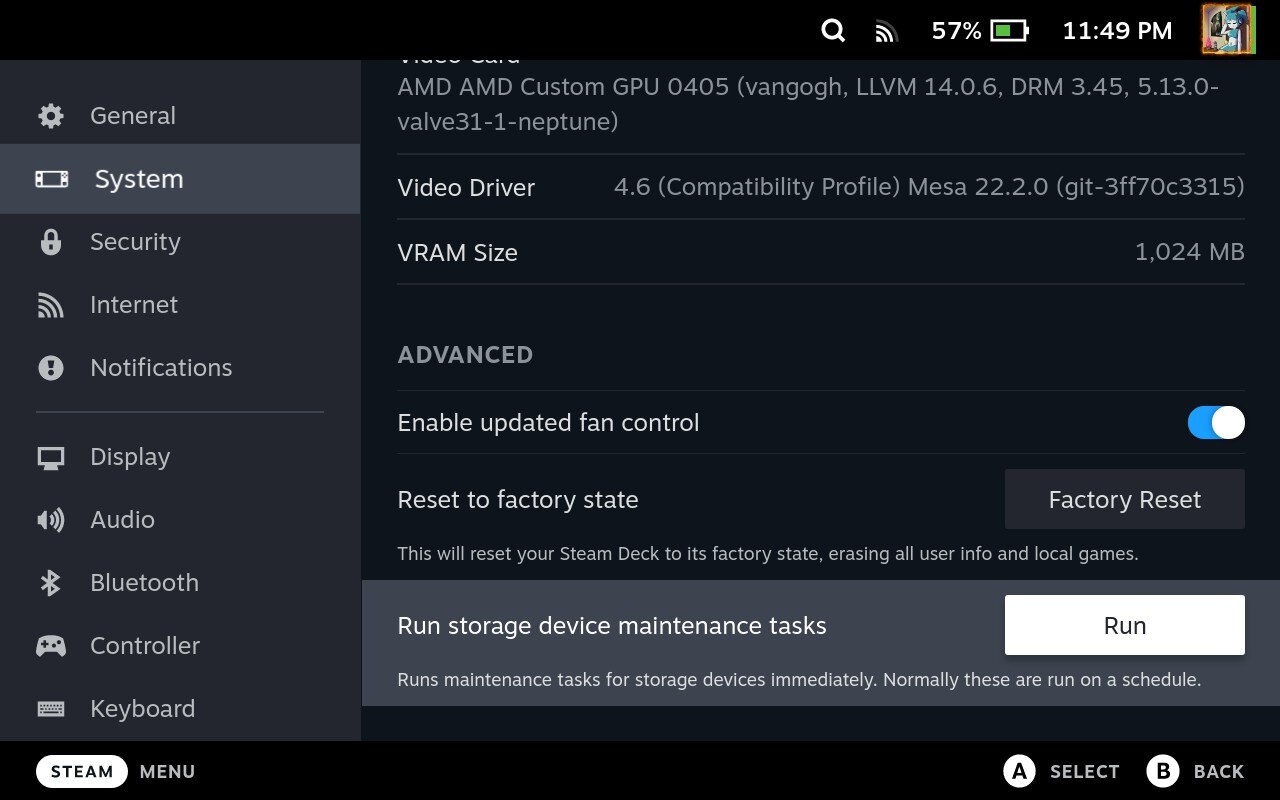This screenshot has height=800, width=1280.
Task: Click the 11:49 PM clock
Action: (1117, 31)
